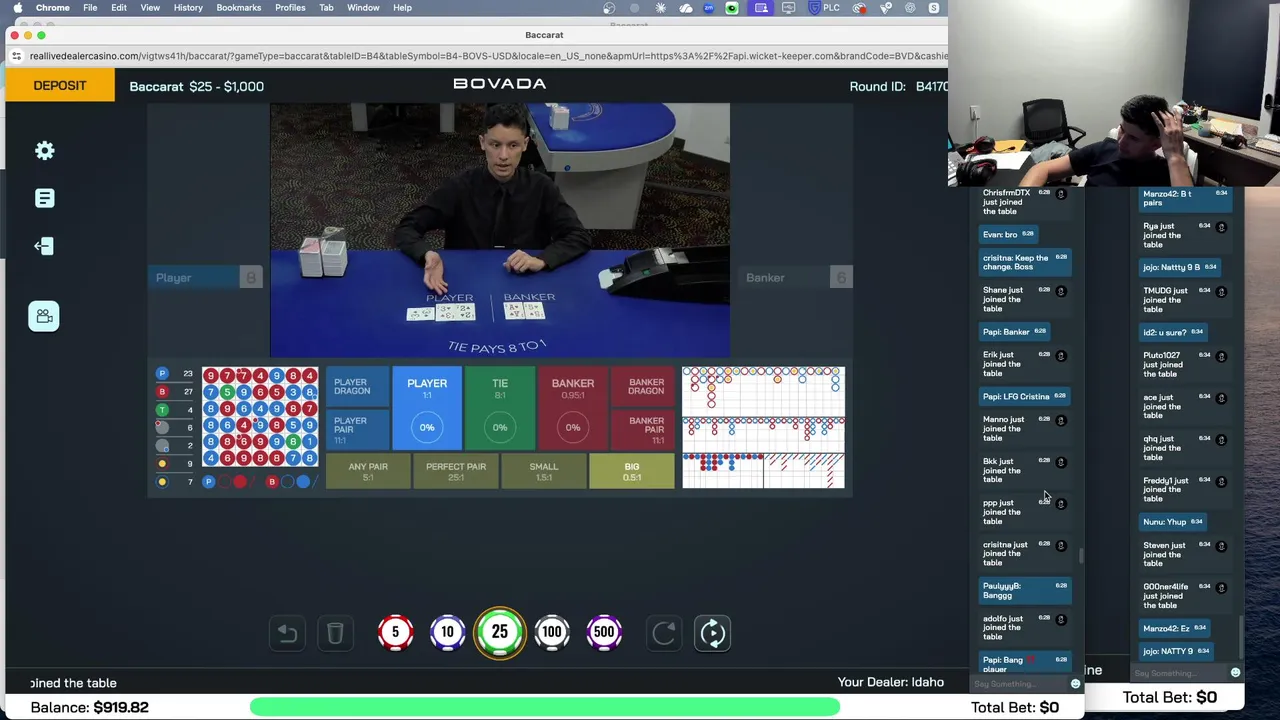Bet on BIG 0.5:1
The height and width of the screenshot is (720, 1280).
coord(632,470)
